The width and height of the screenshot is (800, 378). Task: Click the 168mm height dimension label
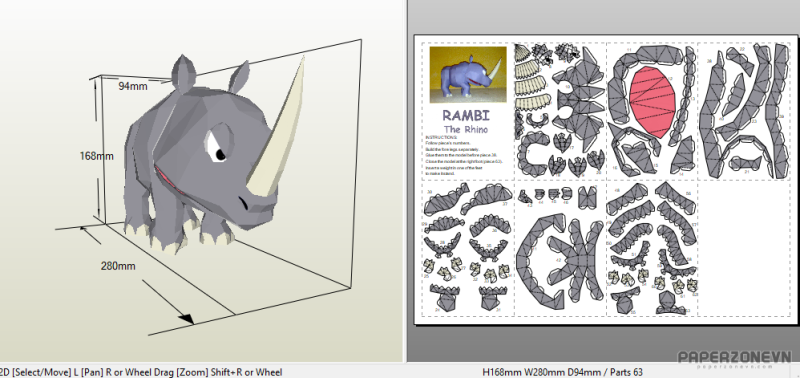(x=96, y=156)
